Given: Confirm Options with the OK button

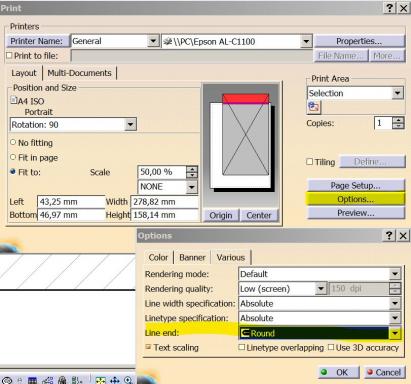Looking at the screenshot, I should point(338,372).
